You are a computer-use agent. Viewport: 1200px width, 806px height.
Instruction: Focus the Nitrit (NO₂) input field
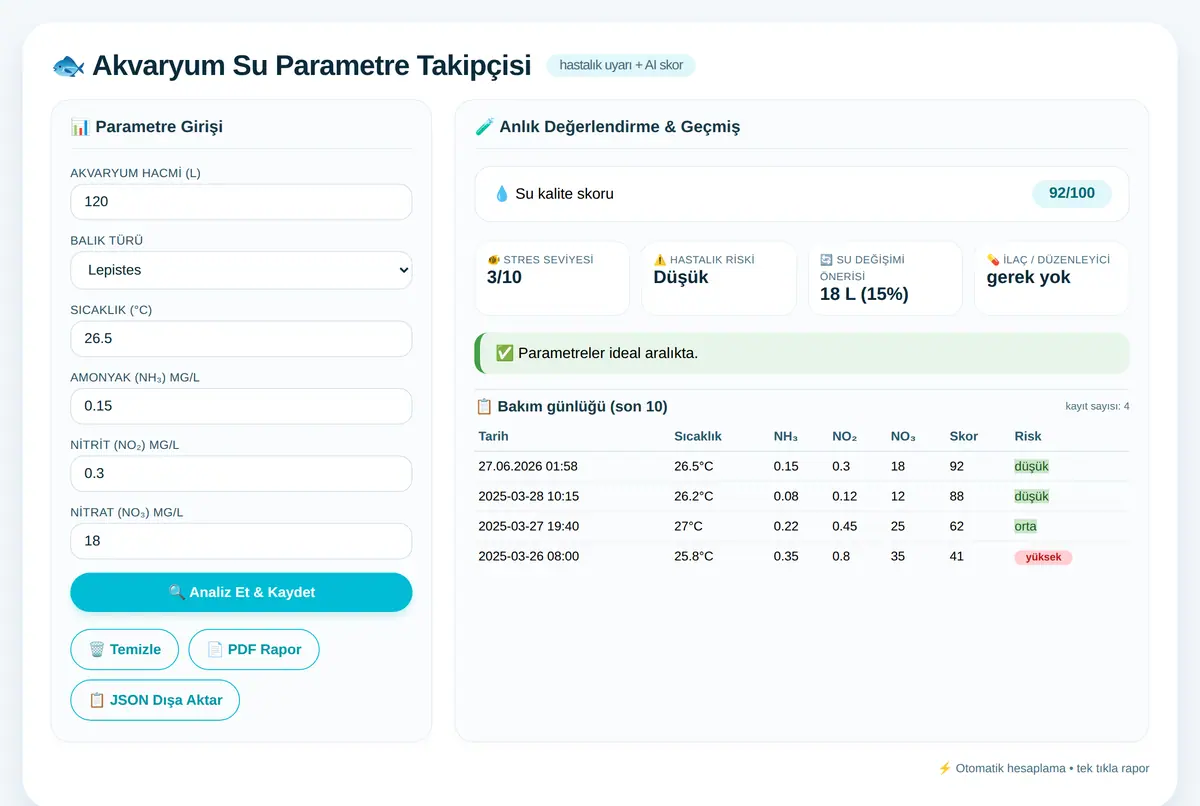[241, 473]
